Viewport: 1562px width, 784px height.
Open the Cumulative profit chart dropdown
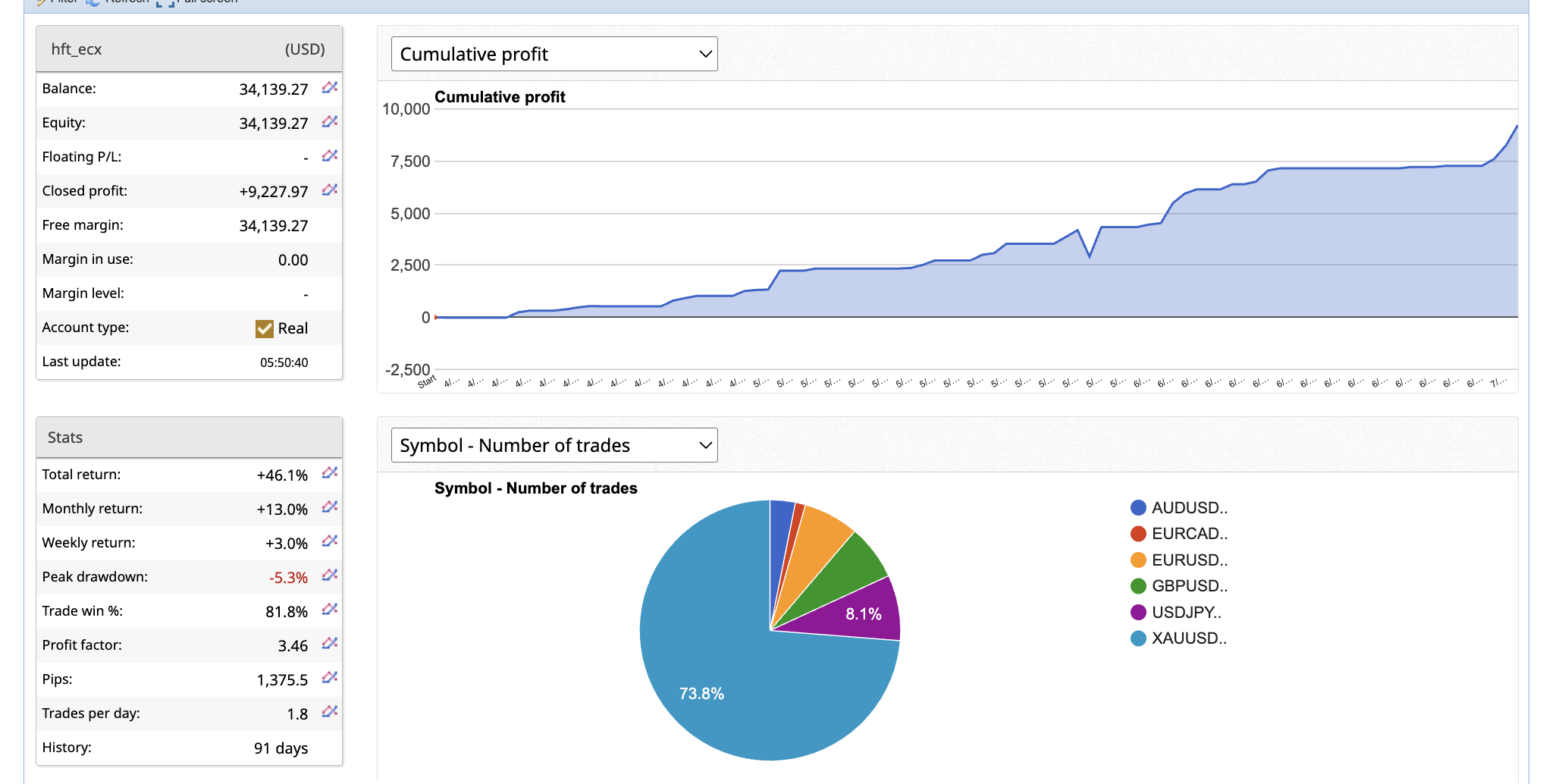[x=554, y=54]
